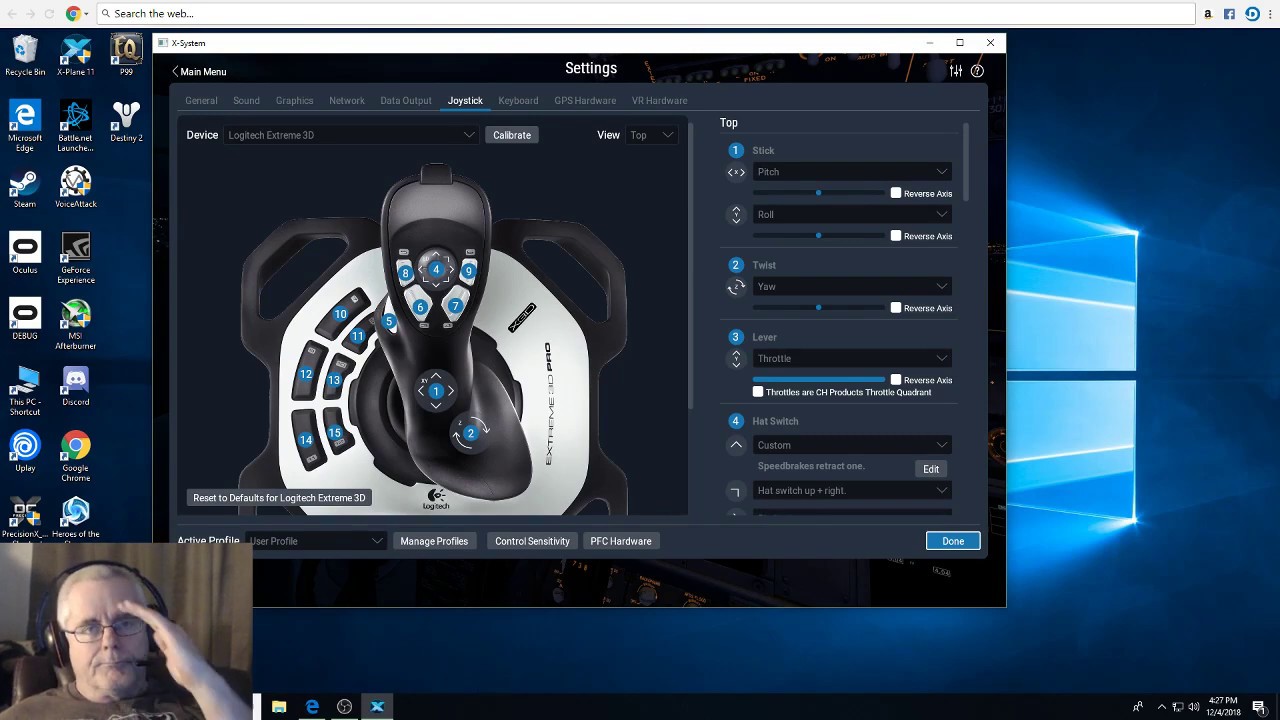Image resolution: width=1280 pixels, height=720 pixels.
Task: Select joystick base button 13 marker
Action: [334, 380]
